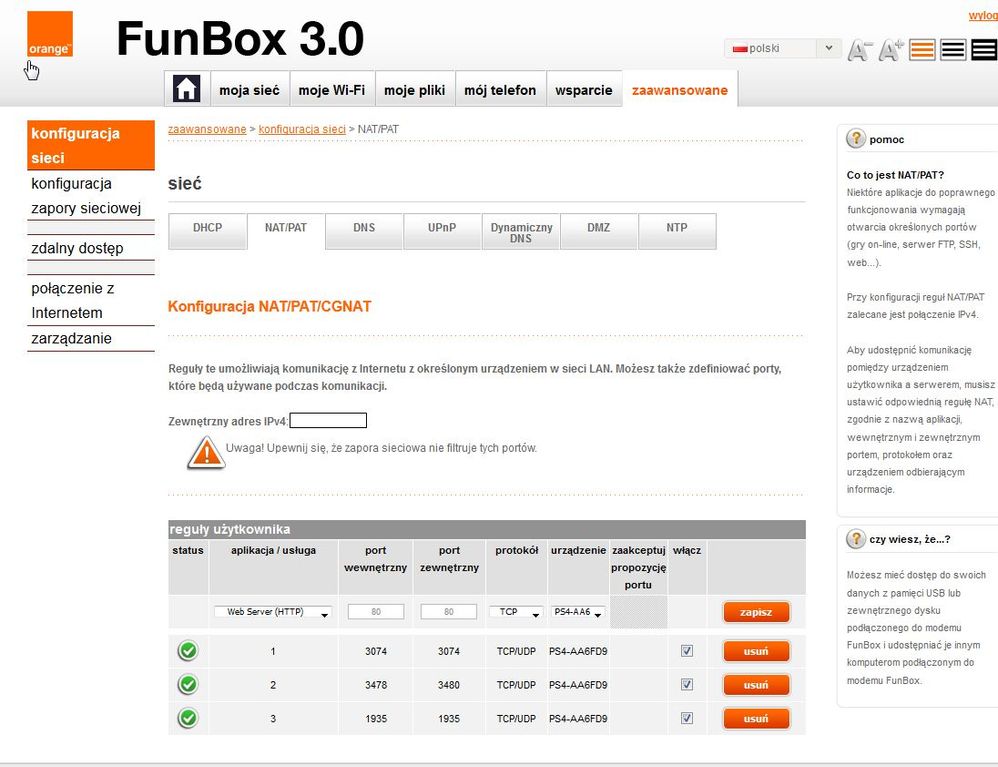Switch to the DHCP tab
The image size is (998, 767).
207,228
